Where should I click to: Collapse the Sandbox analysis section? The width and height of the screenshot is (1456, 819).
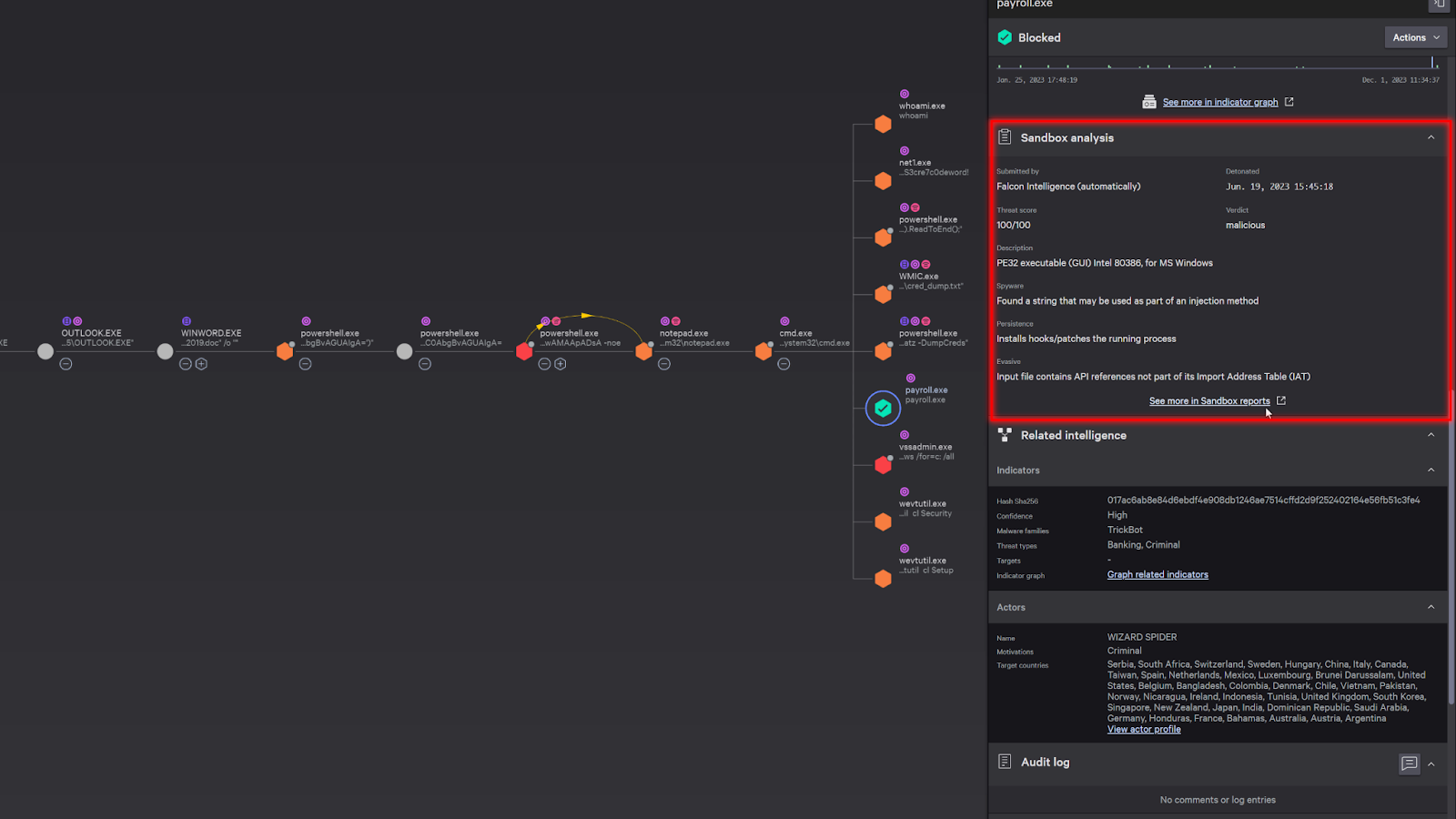[x=1431, y=137]
